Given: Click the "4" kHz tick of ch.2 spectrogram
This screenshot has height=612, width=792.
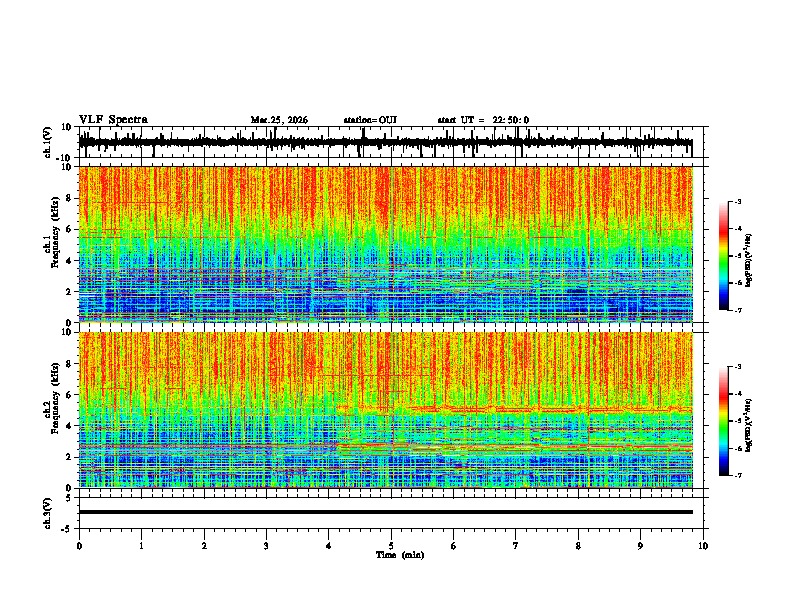Looking at the screenshot, I should coord(70,426).
